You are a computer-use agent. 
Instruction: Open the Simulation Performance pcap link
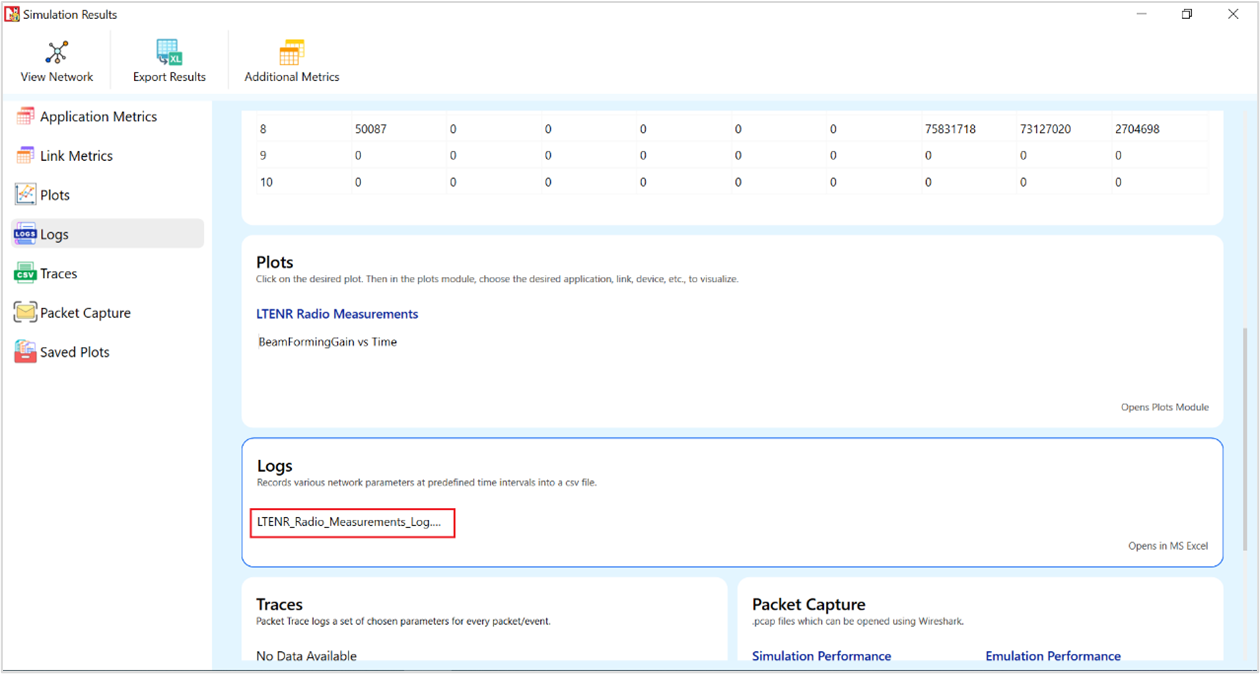coord(821,656)
